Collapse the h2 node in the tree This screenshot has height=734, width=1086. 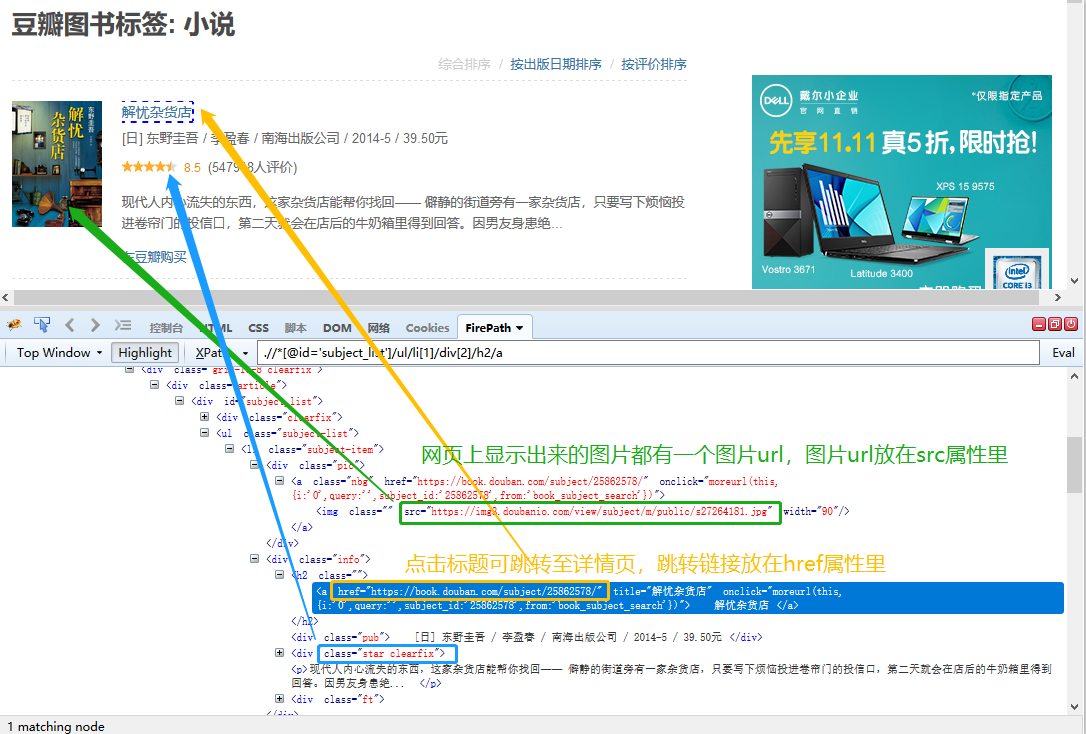(279, 574)
